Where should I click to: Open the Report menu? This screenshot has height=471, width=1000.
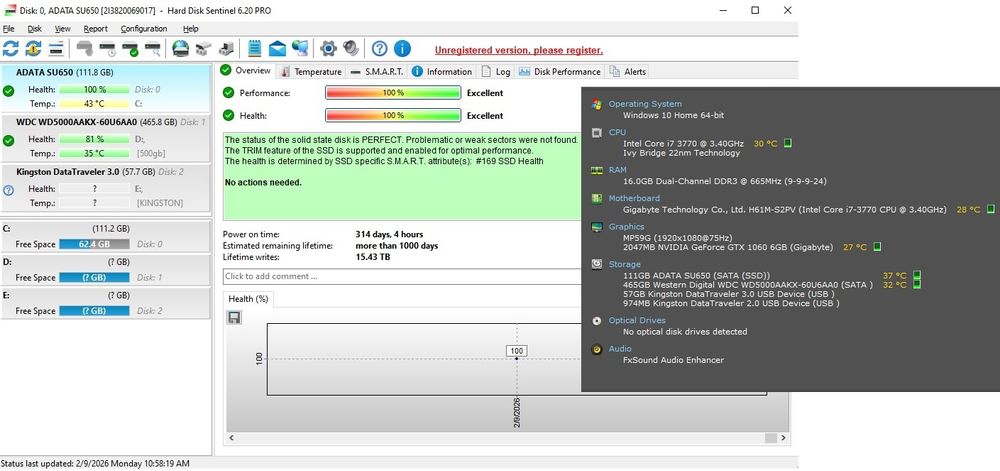coord(96,29)
